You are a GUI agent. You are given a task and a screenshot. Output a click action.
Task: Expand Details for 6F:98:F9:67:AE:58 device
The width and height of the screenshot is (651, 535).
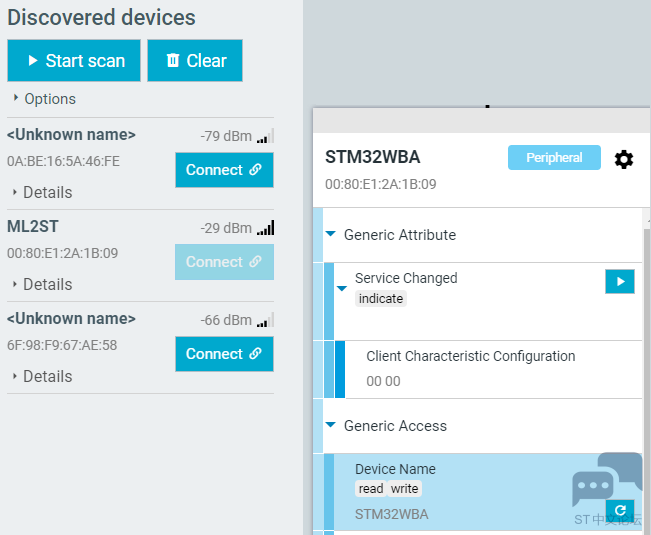(x=42, y=376)
